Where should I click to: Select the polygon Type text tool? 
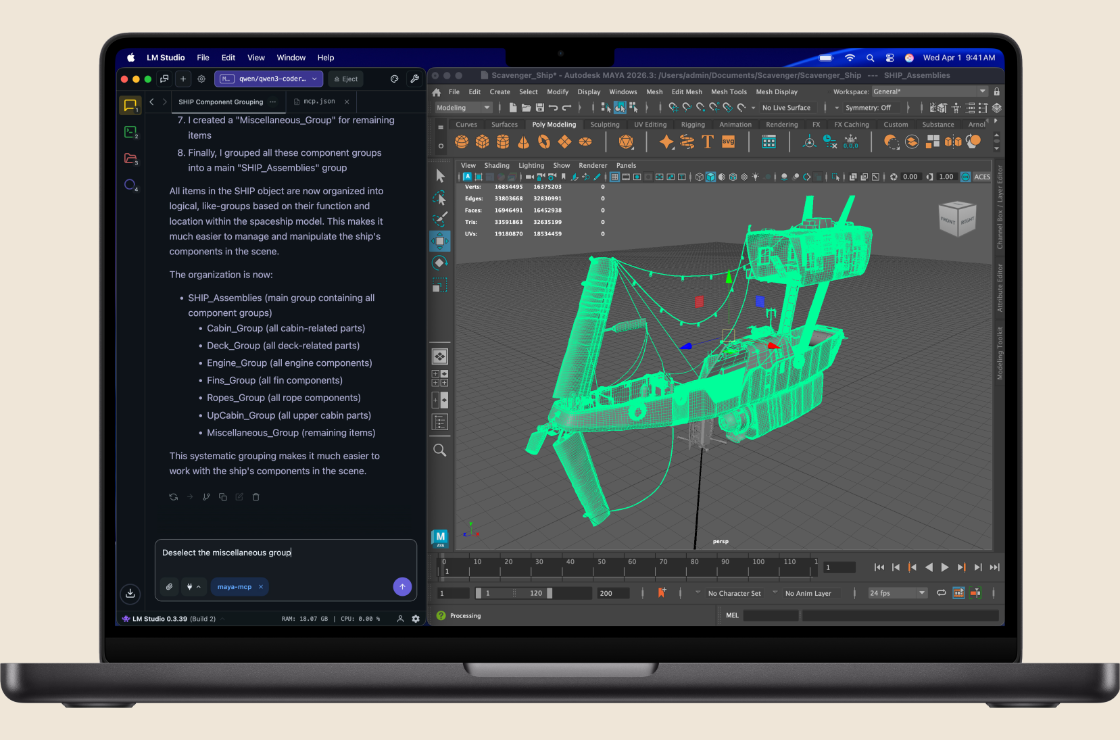707,142
